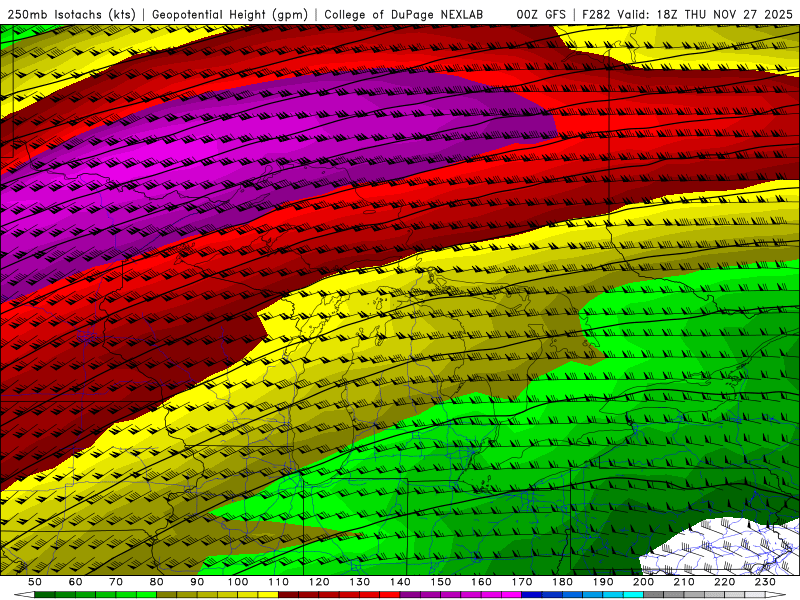Click the '50' value on the color scale
The height and width of the screenshot is (600, 800).
coord(35,582)
